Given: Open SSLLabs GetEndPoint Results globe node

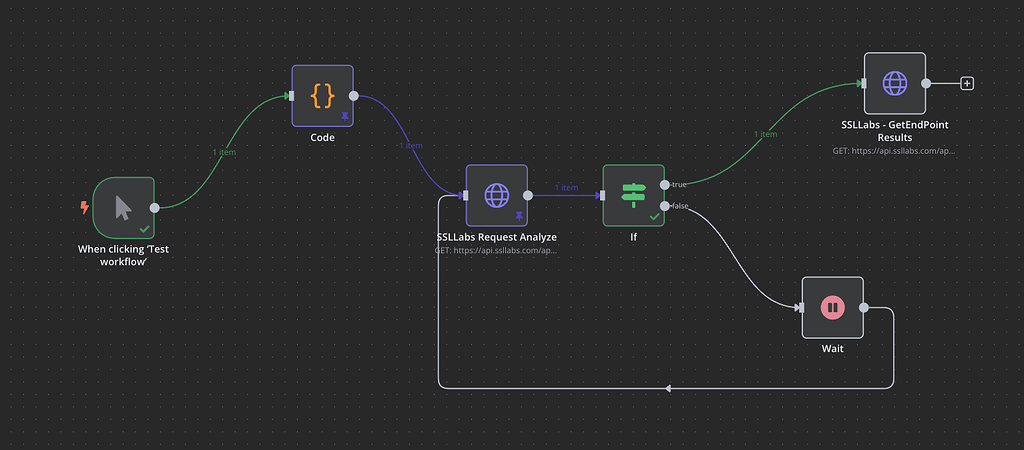Looking at the screenshot, I should click(x=895, y=83).
